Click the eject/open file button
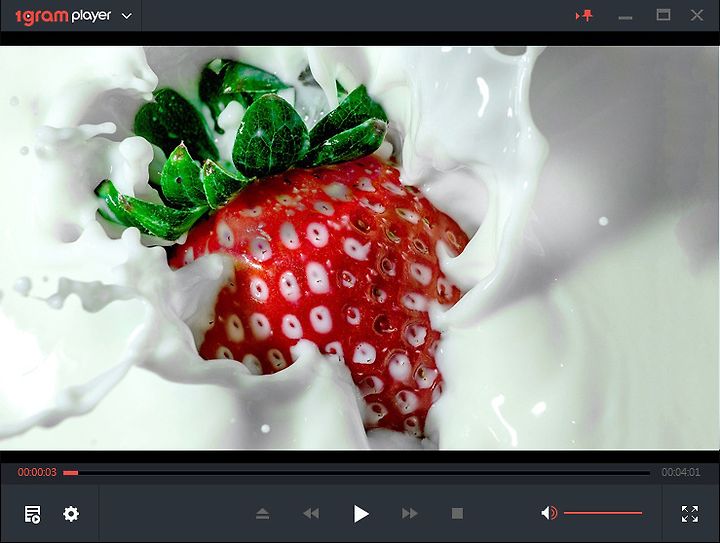 [x=263, y=514]
